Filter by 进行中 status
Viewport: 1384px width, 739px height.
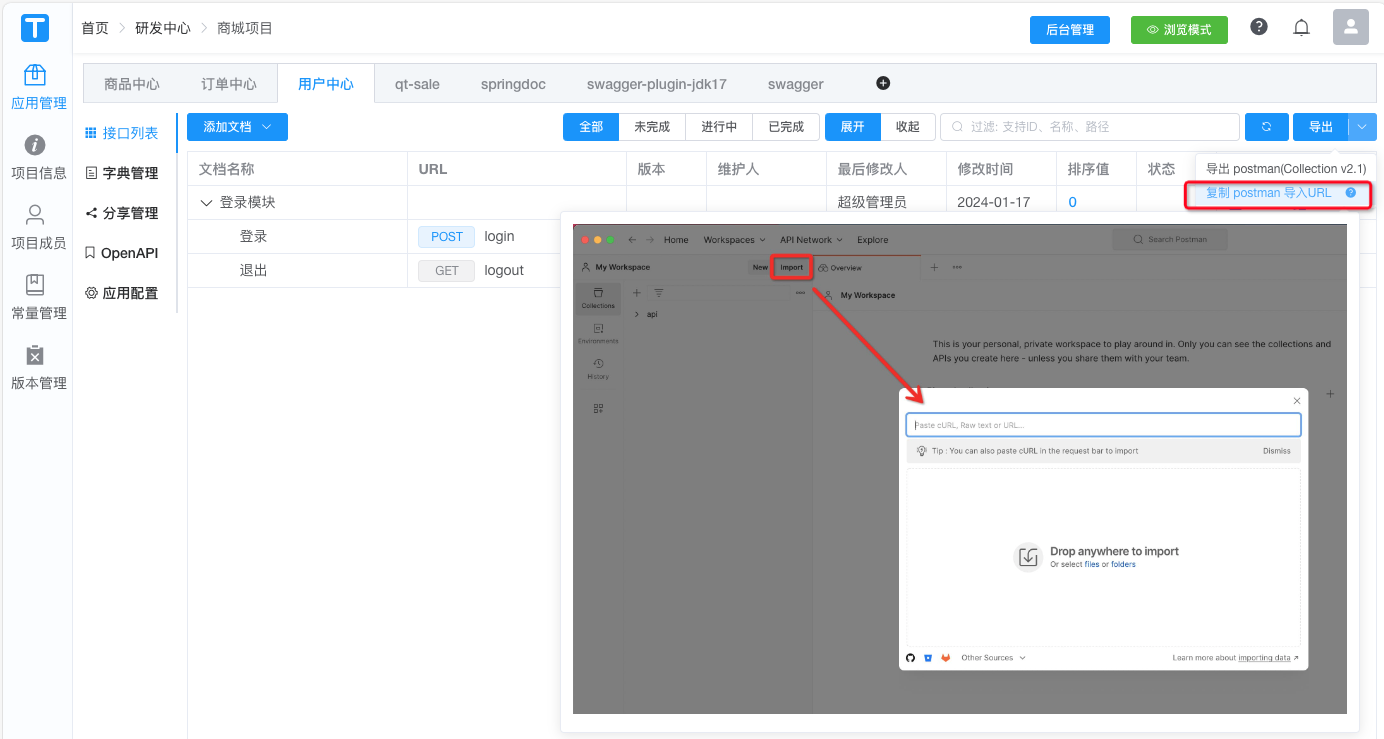click(719, 127)
